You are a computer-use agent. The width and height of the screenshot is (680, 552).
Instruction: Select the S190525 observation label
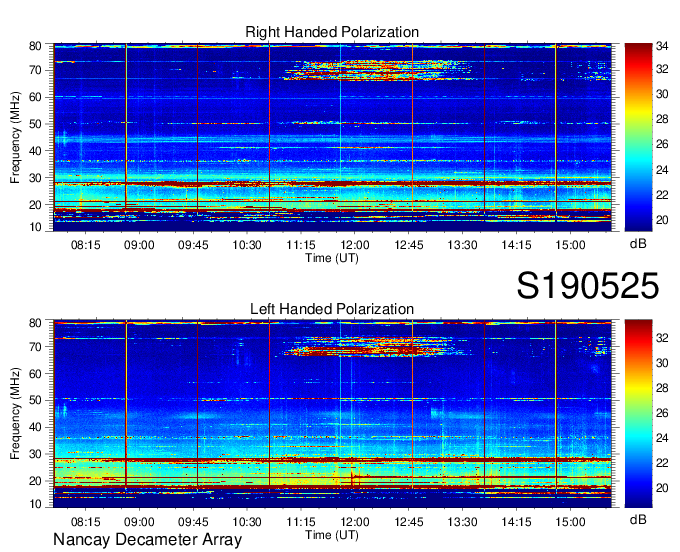588,286
